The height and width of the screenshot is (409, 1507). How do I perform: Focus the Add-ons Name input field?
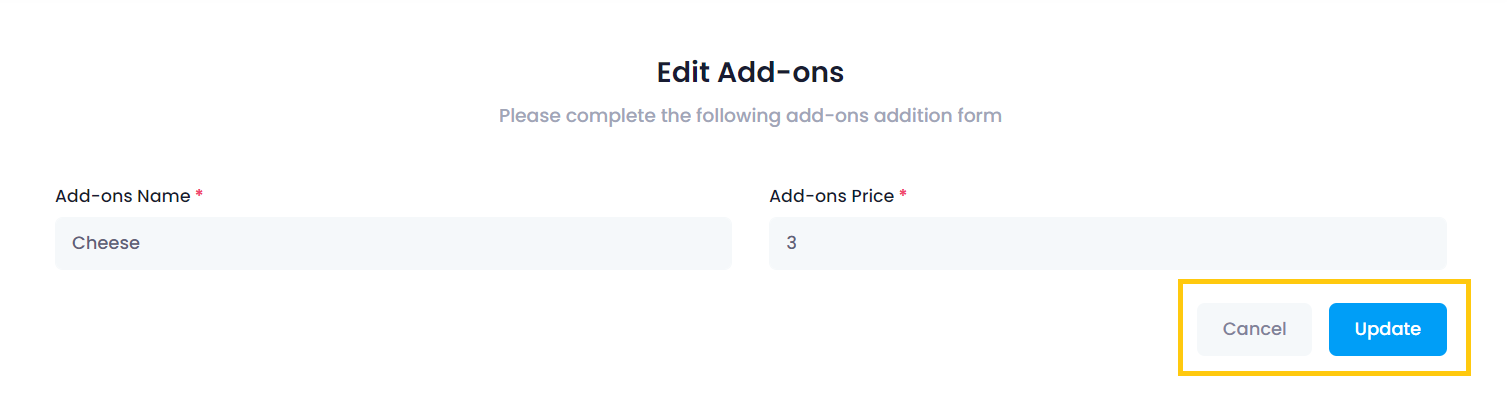pos(393,243)
